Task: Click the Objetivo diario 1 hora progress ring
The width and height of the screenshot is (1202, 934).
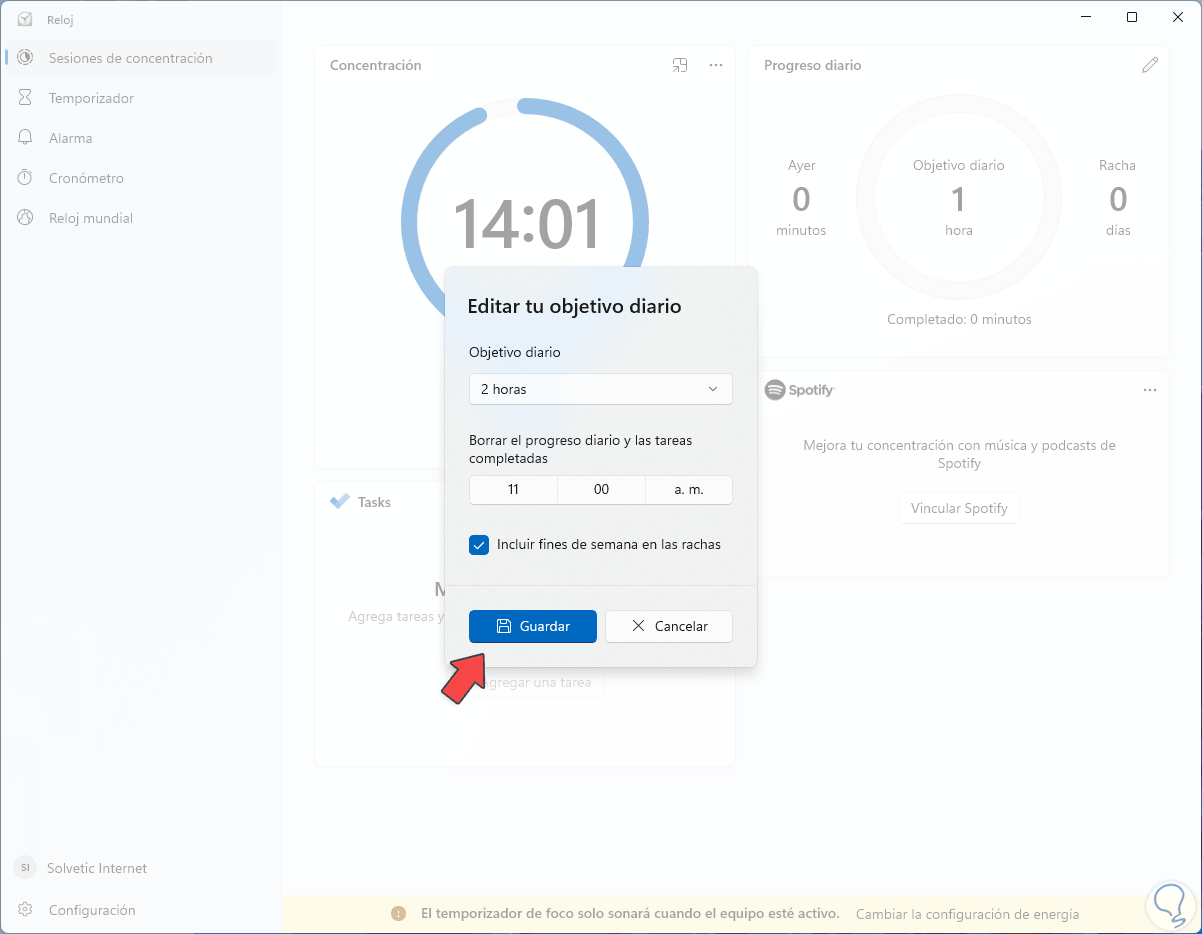Action: (958, 197)
